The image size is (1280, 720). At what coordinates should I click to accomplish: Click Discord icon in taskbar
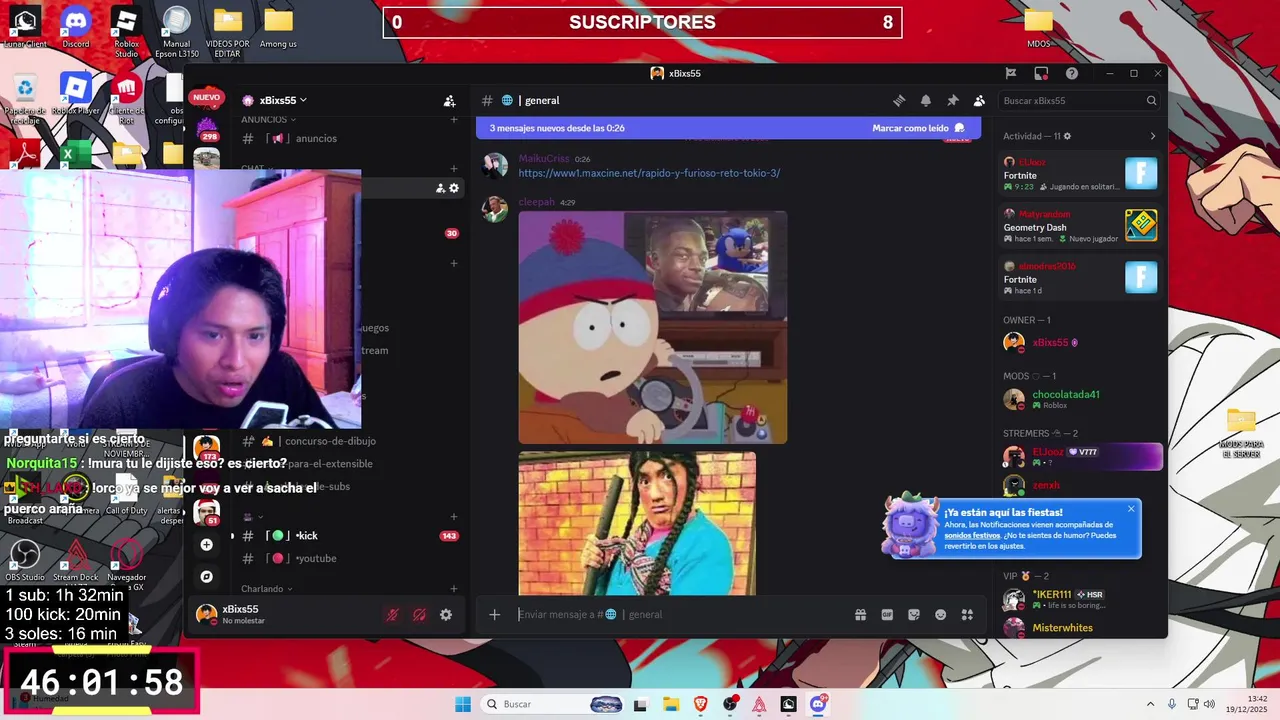tap(818, 704)
